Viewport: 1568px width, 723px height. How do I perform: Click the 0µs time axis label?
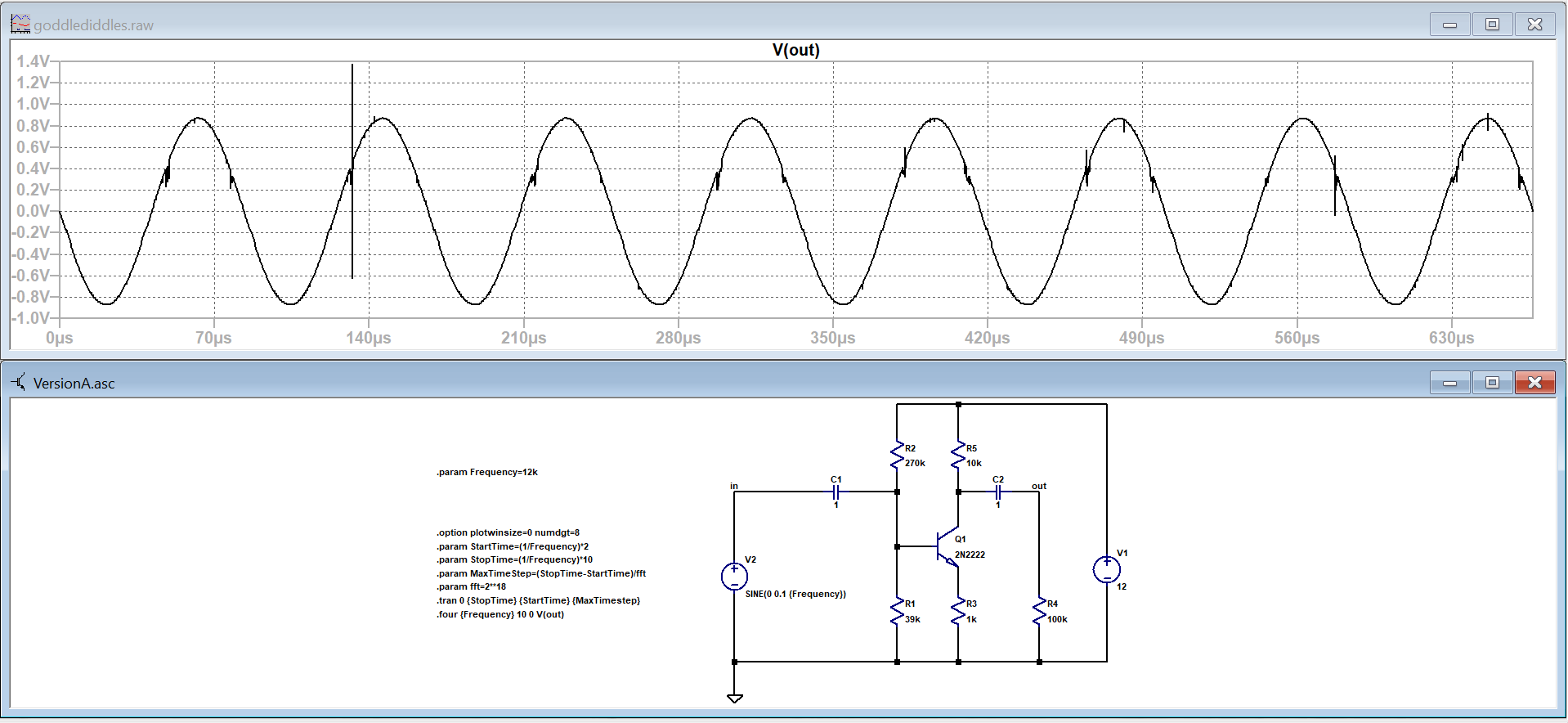(60, 338)
